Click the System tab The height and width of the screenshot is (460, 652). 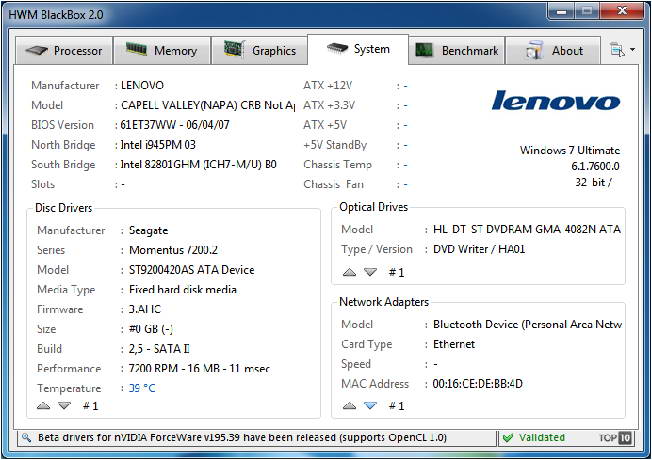point(358,49)
